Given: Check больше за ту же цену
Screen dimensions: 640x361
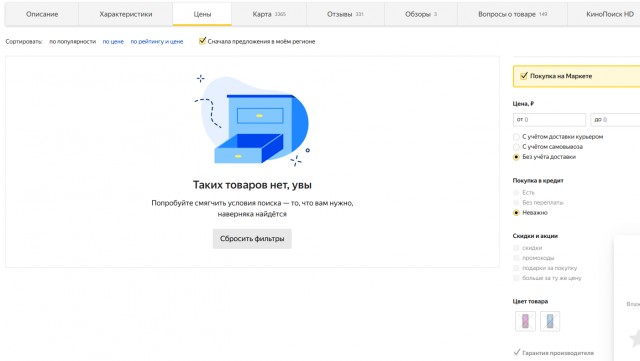Looking at the screenshot, I should click(516, 278).
